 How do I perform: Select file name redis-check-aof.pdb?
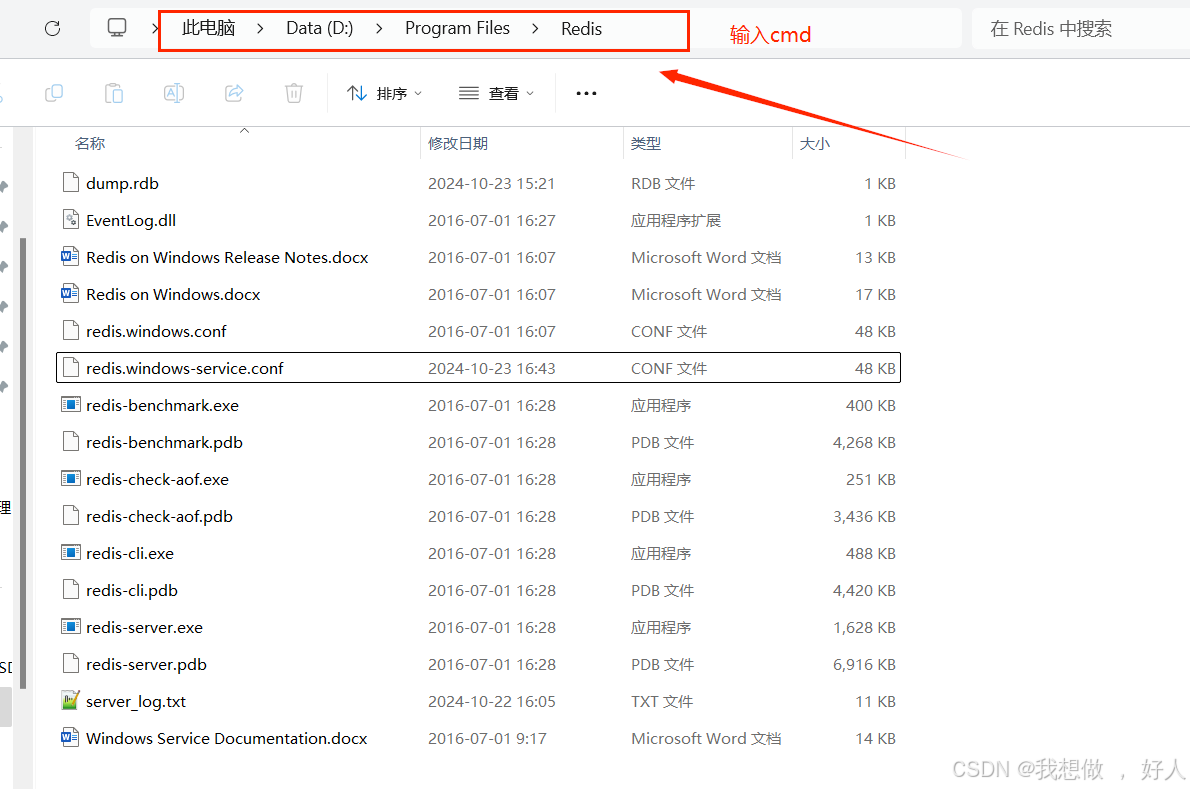(159, 517)
